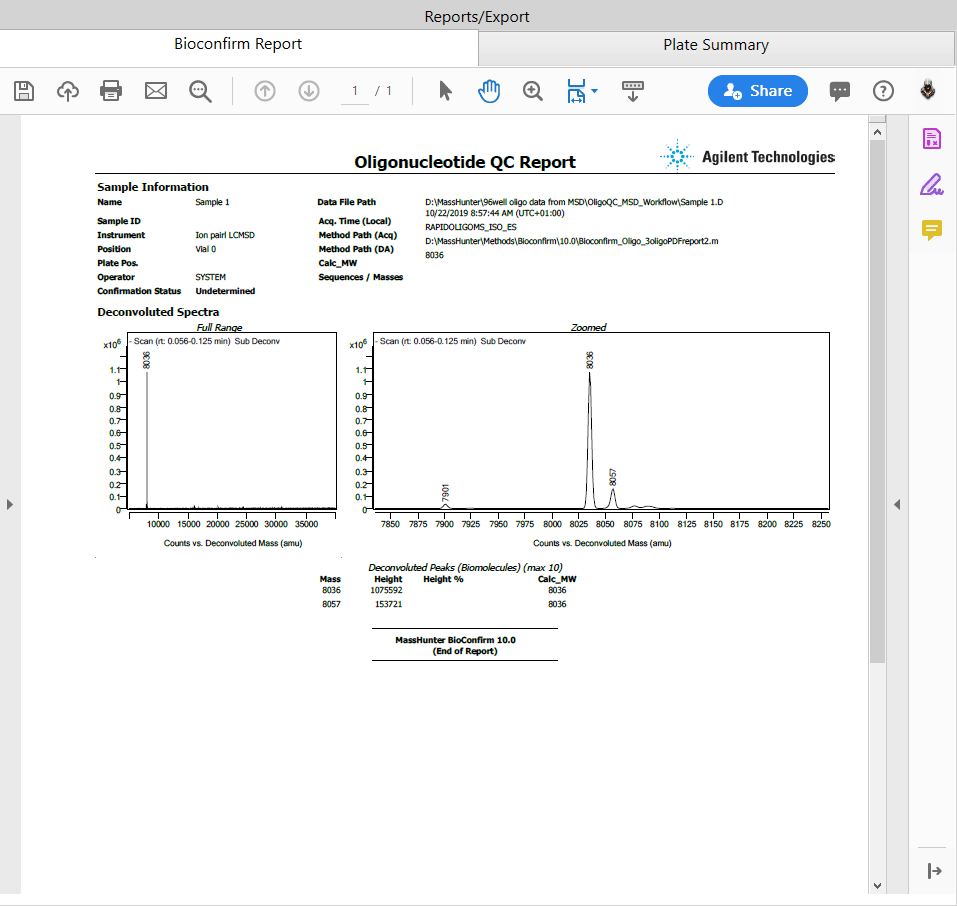Open the help question mark button
957x906 pixels.
pyautogui.click(x=883, y=91)
